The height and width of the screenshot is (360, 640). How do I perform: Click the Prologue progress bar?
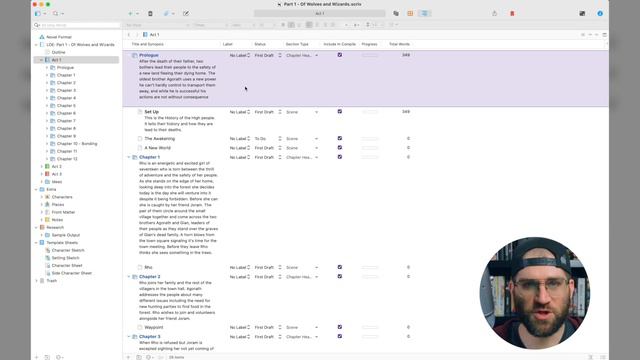370,55
